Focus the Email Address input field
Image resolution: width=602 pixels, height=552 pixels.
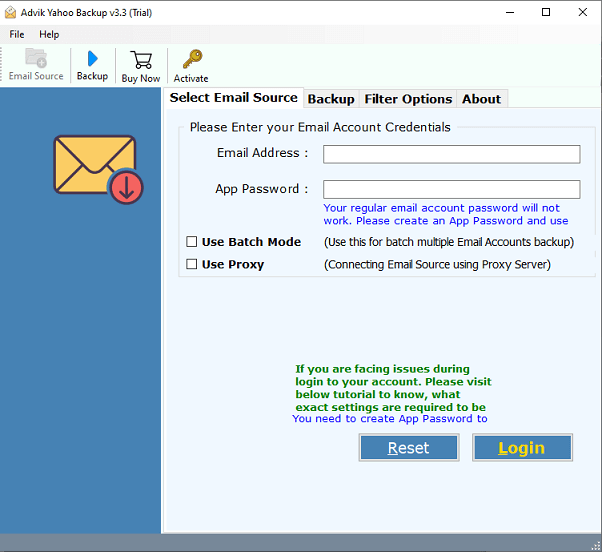point(452,154)
